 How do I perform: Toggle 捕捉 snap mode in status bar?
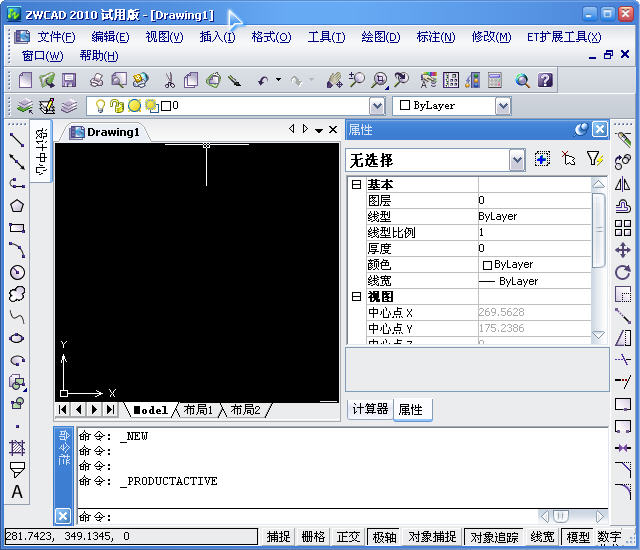point(279,537)
